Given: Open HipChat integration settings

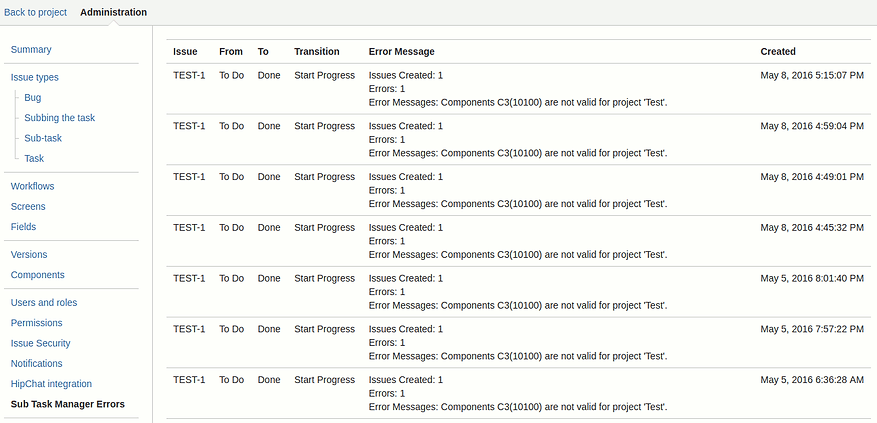Looking at the screenshot, I should pos(51,383).
